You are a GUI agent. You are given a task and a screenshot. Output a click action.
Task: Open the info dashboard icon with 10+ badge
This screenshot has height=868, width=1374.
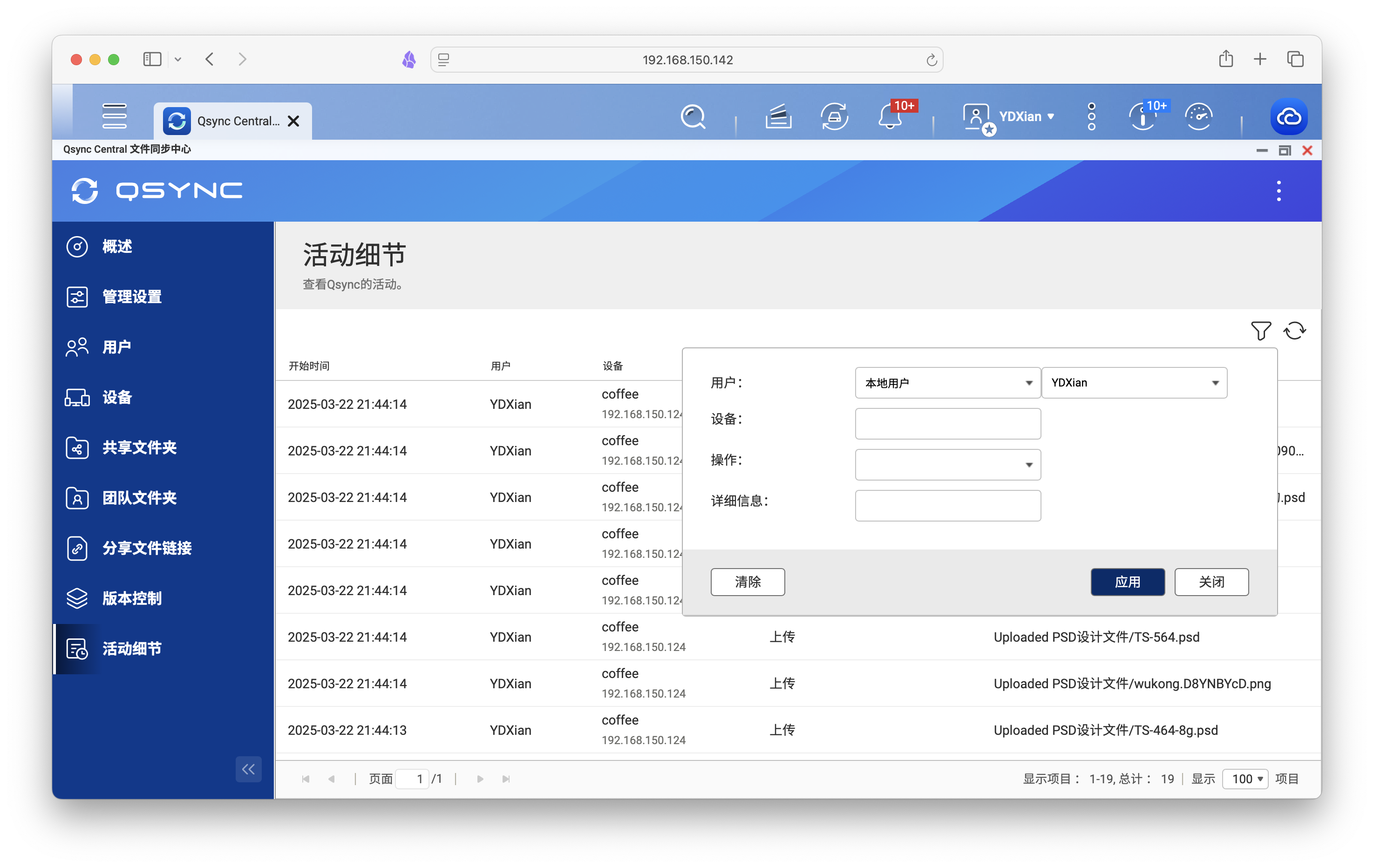[x=1143, y=117]
